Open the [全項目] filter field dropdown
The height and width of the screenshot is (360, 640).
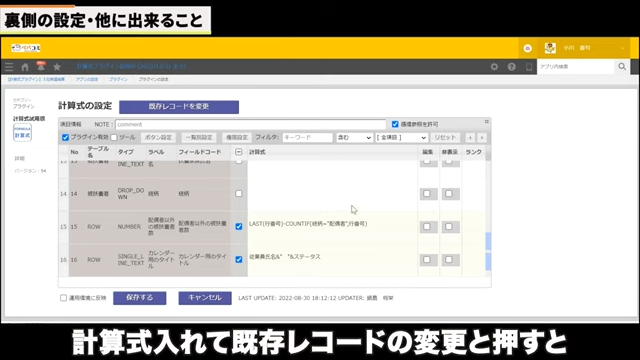point(401,138)
